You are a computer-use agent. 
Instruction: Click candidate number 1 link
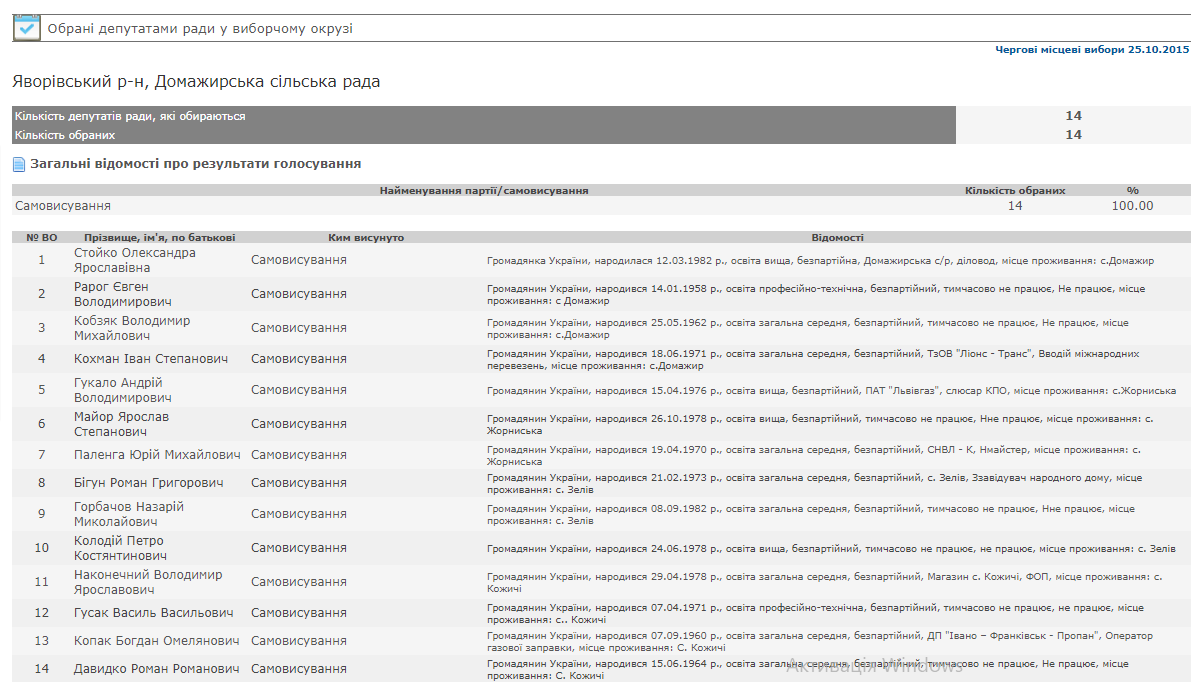coord(42,260)
